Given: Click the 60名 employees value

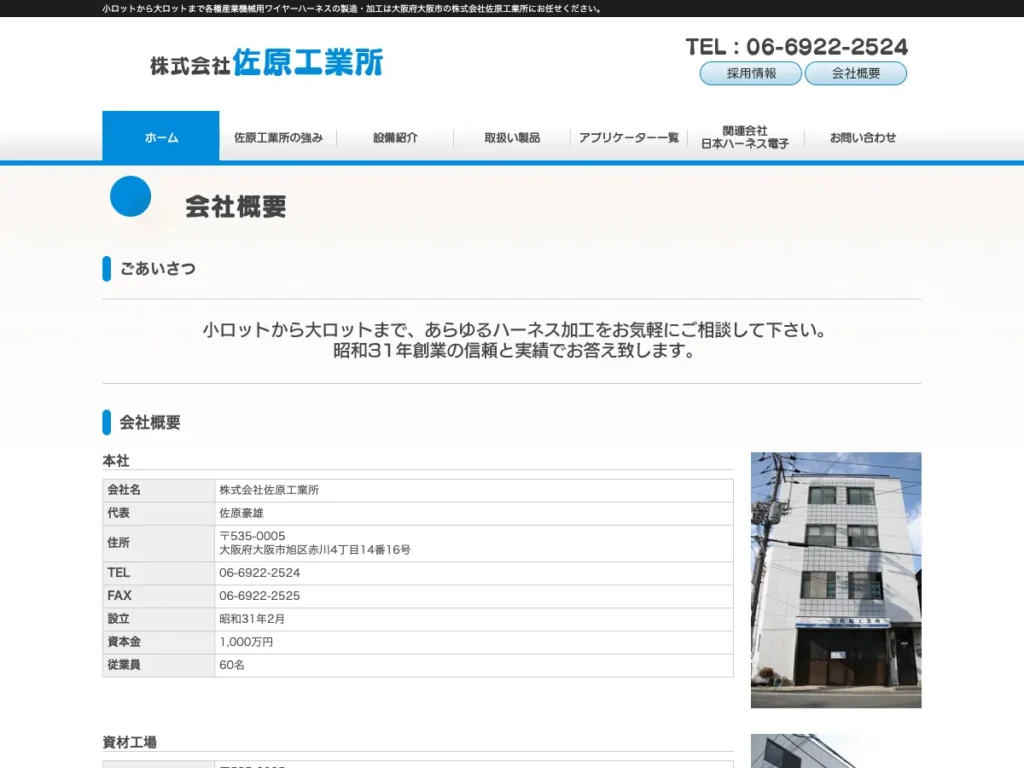Looking at the screenshot, I should click(x=232, y=665).
